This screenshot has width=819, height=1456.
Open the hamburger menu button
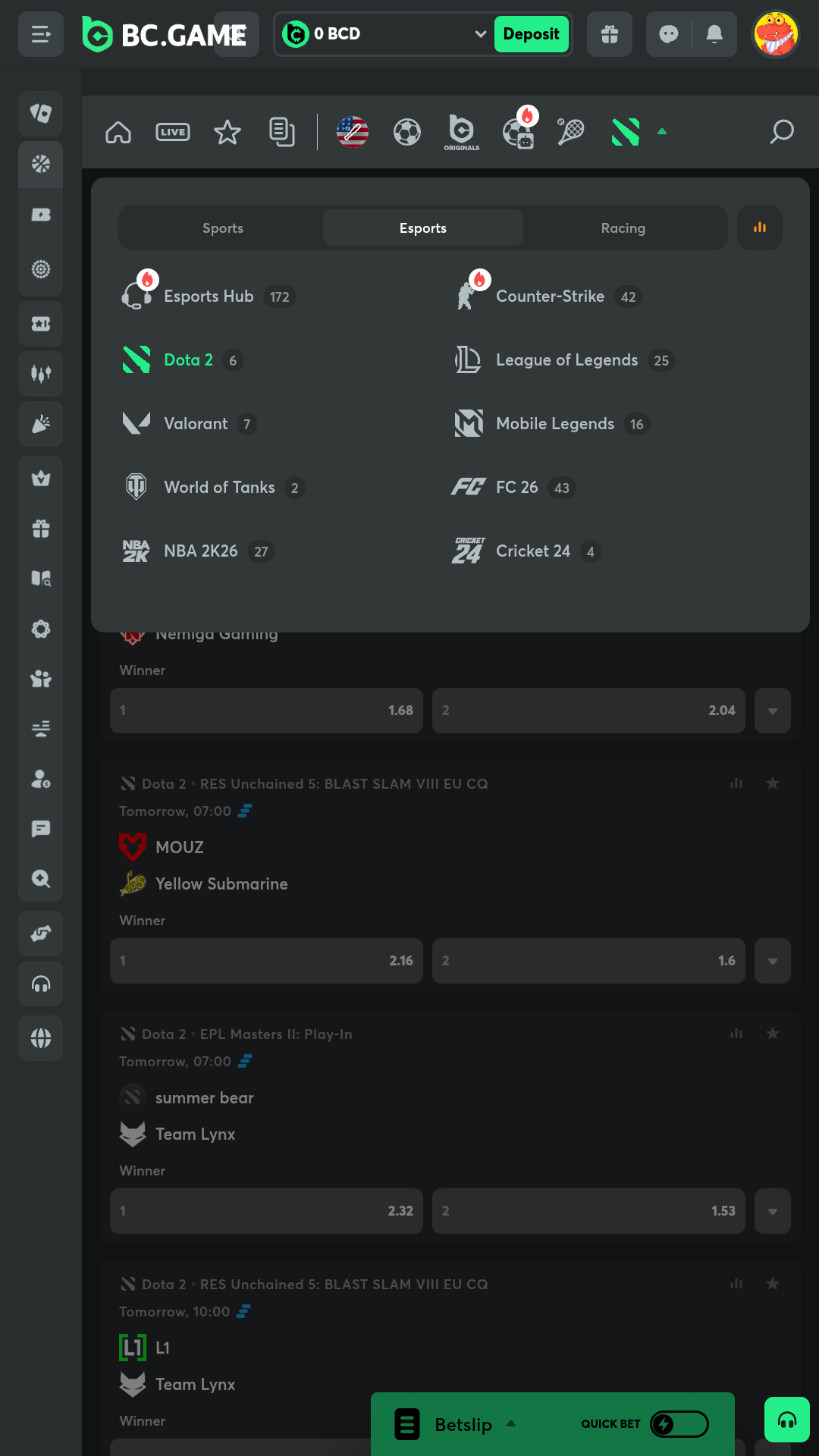tap(41, 34)
